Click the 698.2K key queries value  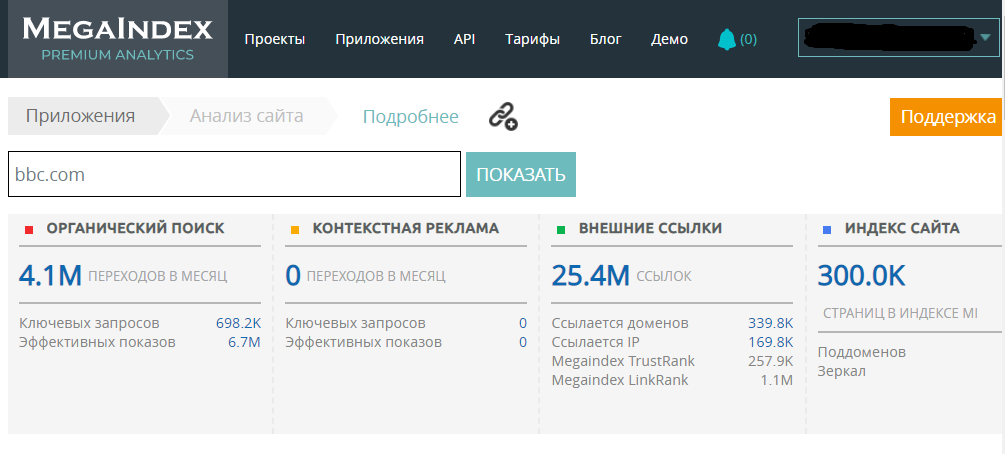(x=238, y=323)
